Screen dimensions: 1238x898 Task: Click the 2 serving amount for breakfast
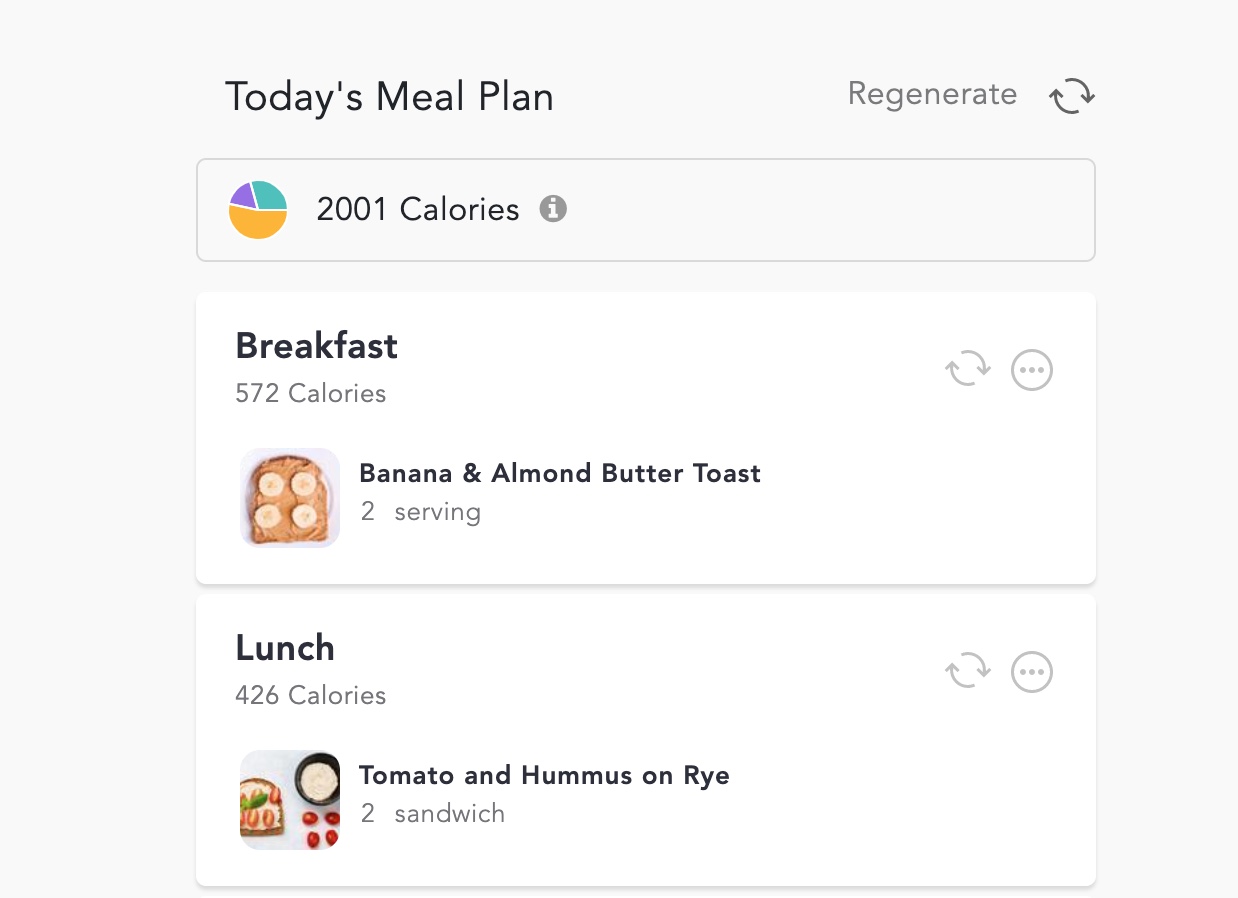click(x=421, y=512)
